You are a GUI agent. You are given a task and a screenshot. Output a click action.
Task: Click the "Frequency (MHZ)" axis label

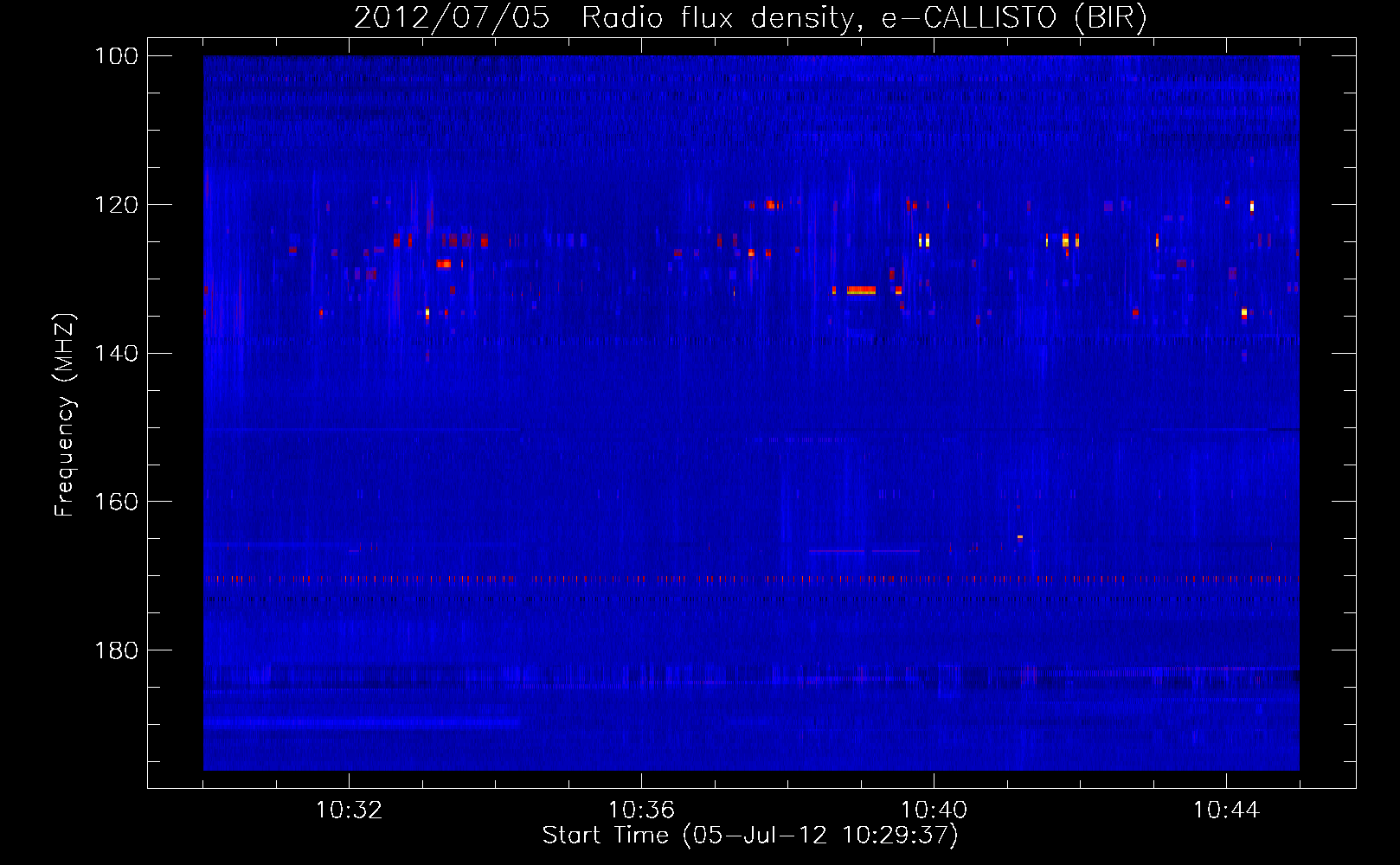click(x=66, y=415)
